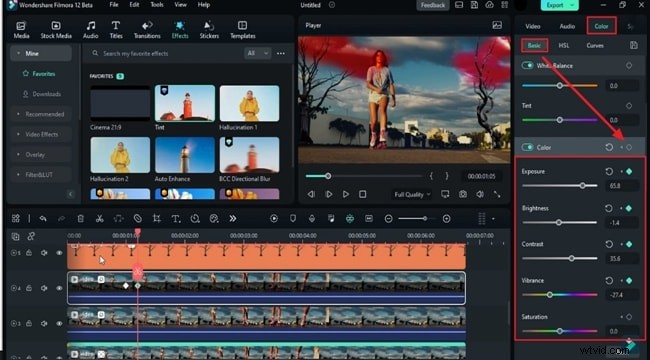Mute track 4 with its speaker icon
This screenshot has height=360, width=650.
[x=44, y=288]
